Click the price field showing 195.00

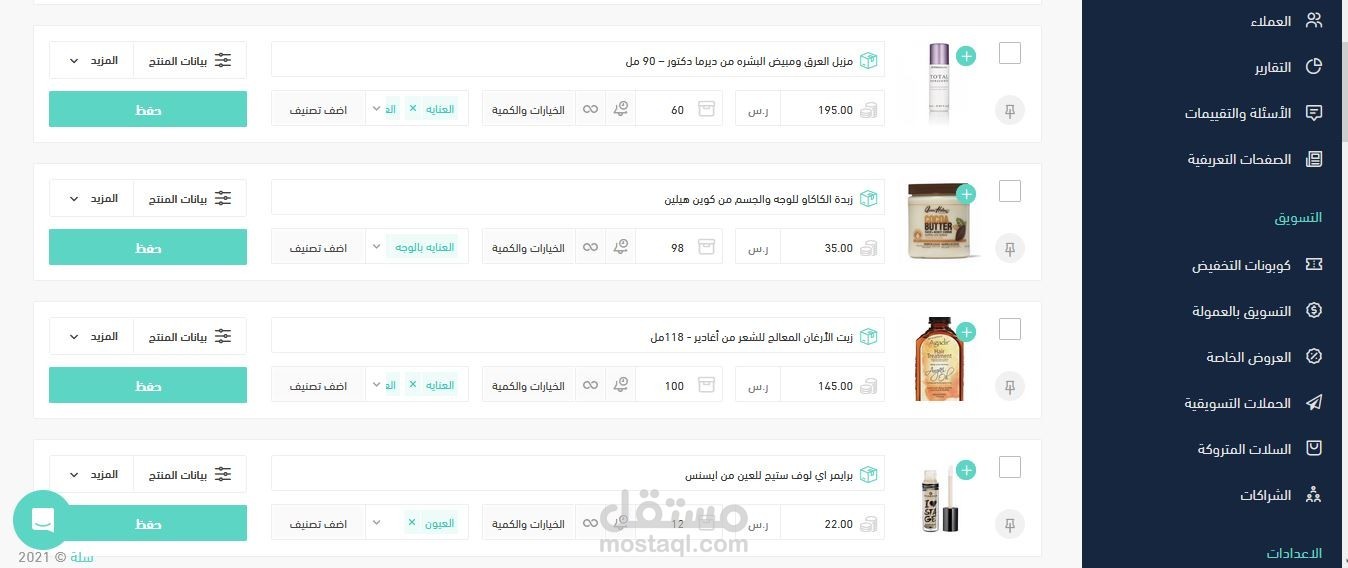coord(833,110)
